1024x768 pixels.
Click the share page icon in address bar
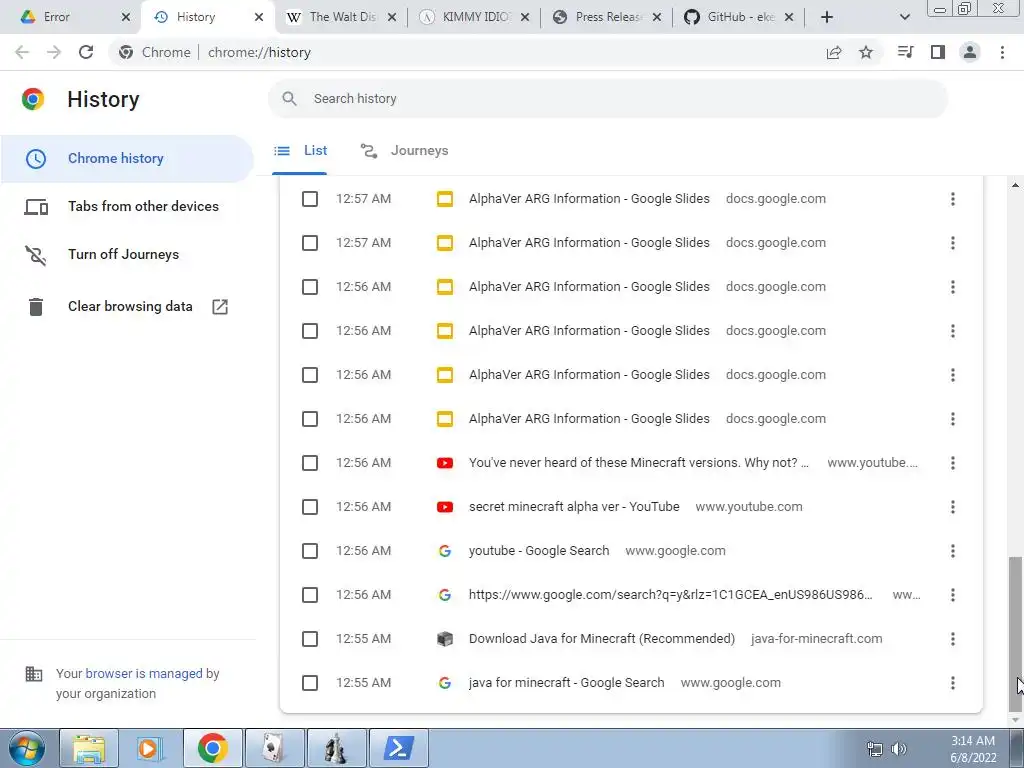coord(834,52)
